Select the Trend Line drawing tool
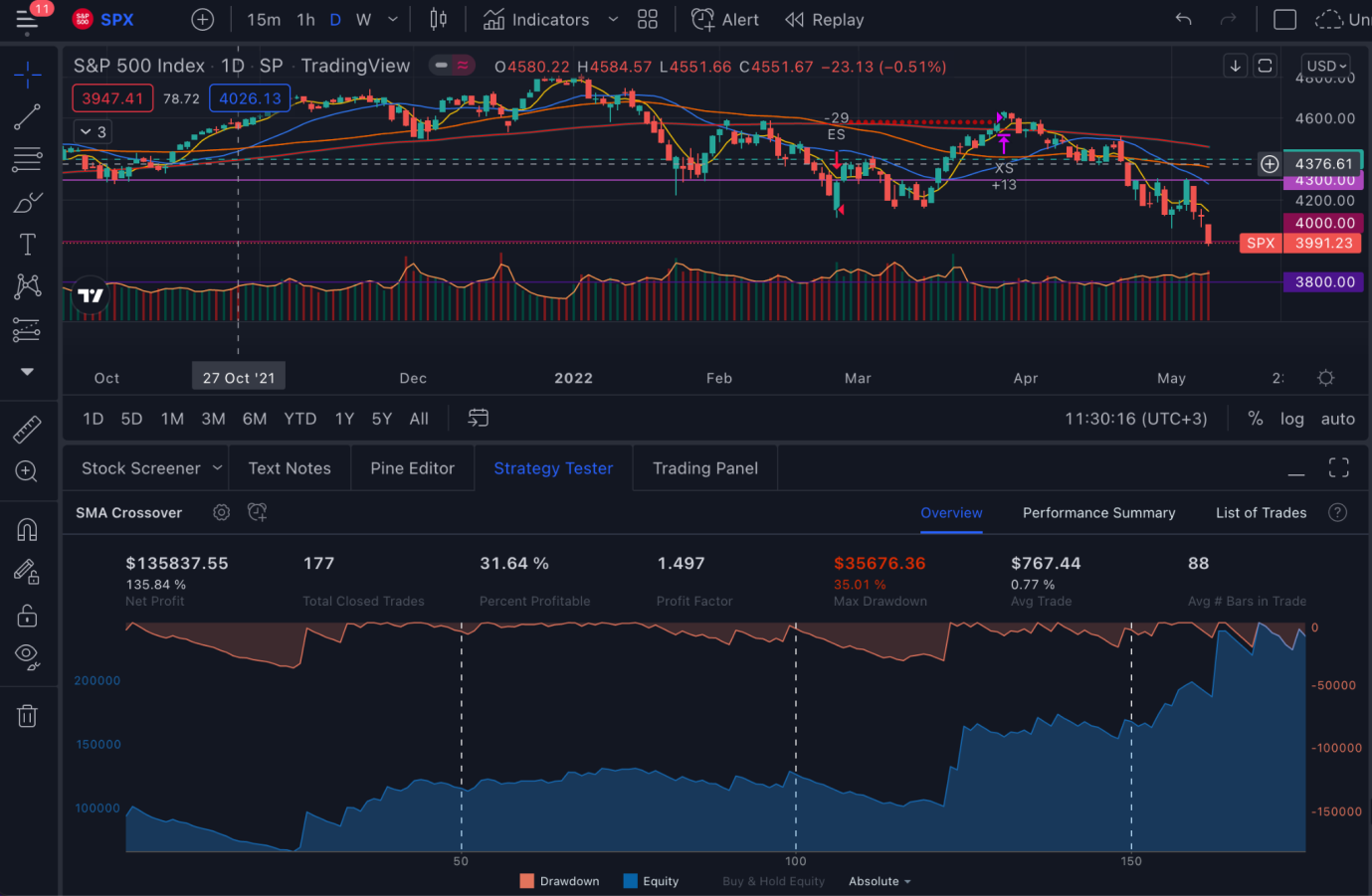Viewport: 1372px width, 896px height. click(27, 117)
